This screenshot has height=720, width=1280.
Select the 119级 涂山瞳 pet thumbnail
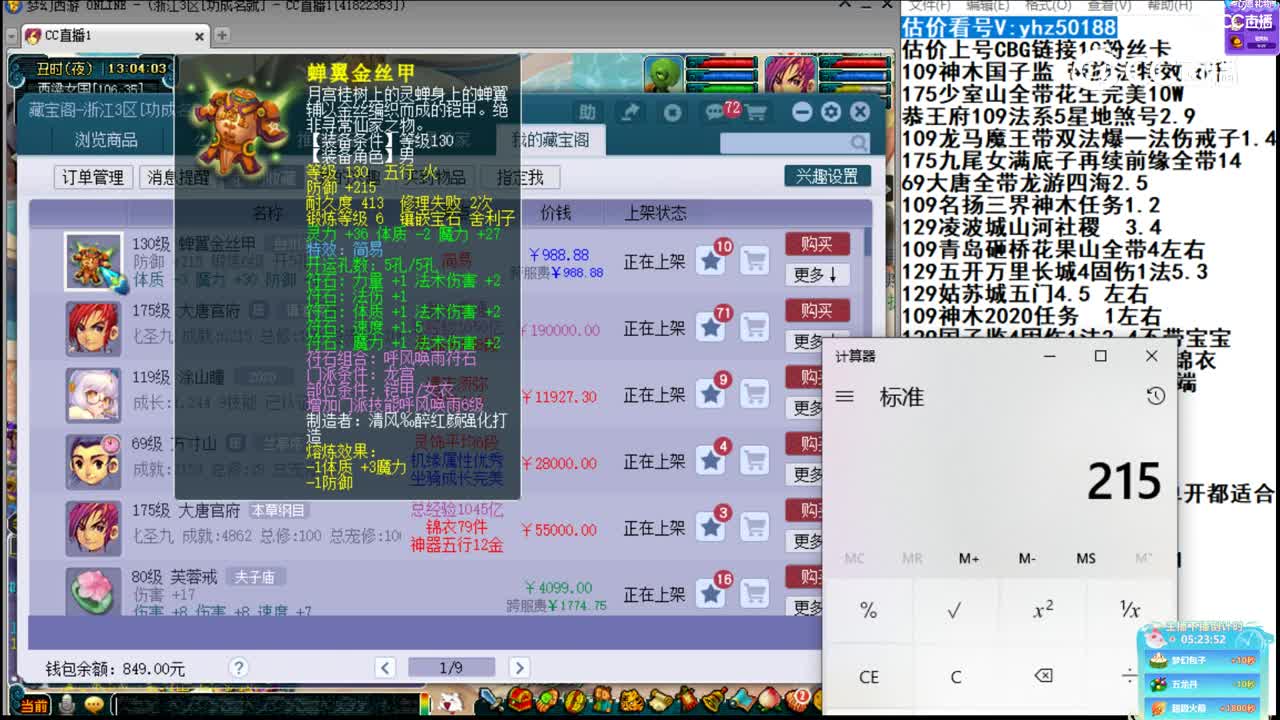click(94, 395)
